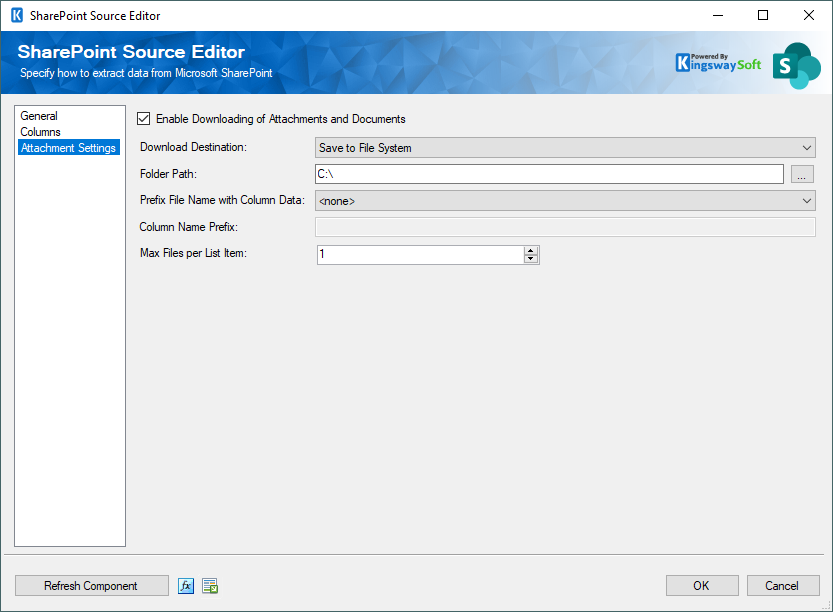This screenshot has width=833, height=612.
Task: Click the window title bar K icon
Action: (x=17, y=15)
